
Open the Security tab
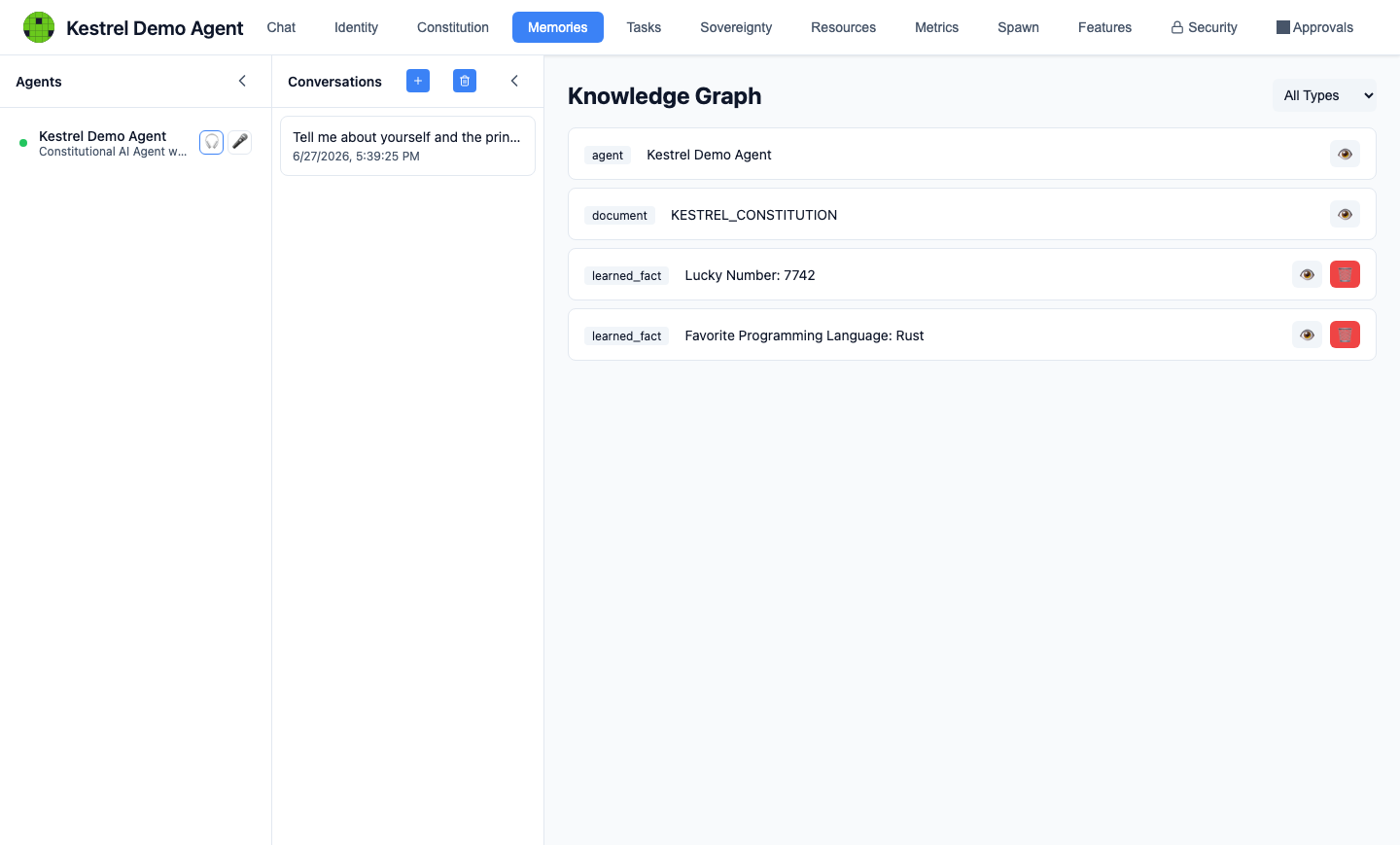[x=1204, y=27]
